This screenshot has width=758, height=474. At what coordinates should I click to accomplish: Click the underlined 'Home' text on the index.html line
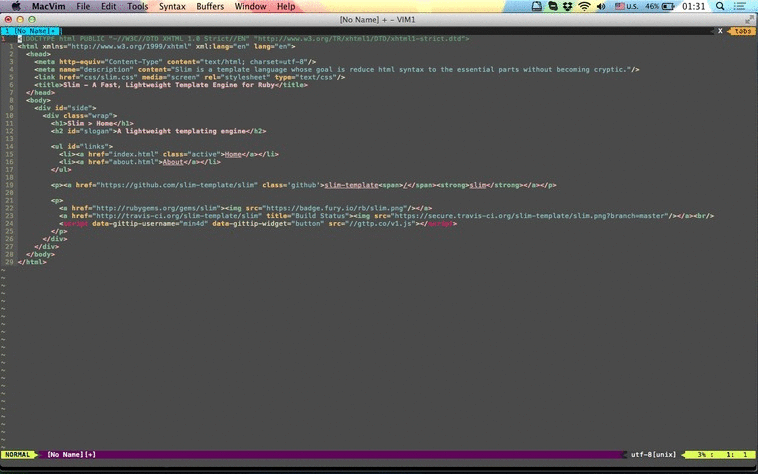tap(233, 155)
